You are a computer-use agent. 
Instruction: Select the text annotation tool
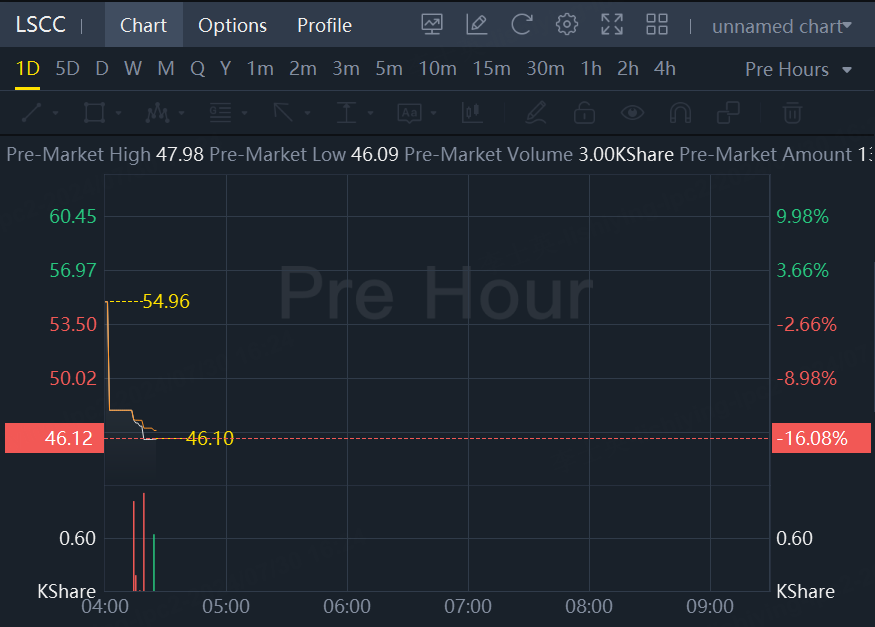410,112
